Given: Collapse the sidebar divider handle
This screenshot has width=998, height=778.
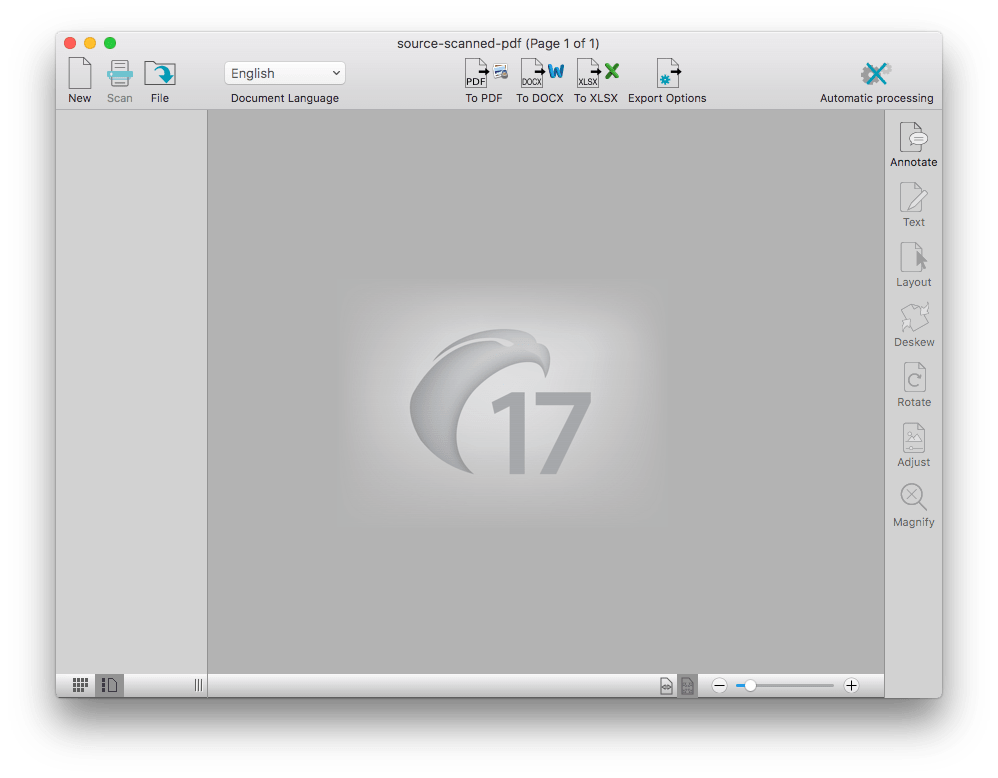Looking at the screenshot, I should (197, 685).
